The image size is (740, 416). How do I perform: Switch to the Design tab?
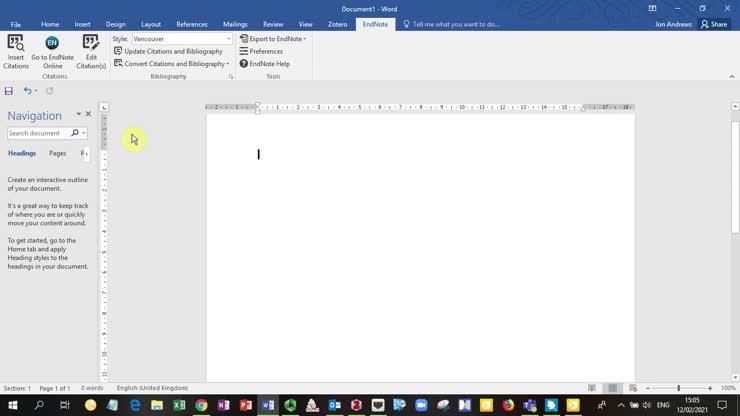click(116, 24)
